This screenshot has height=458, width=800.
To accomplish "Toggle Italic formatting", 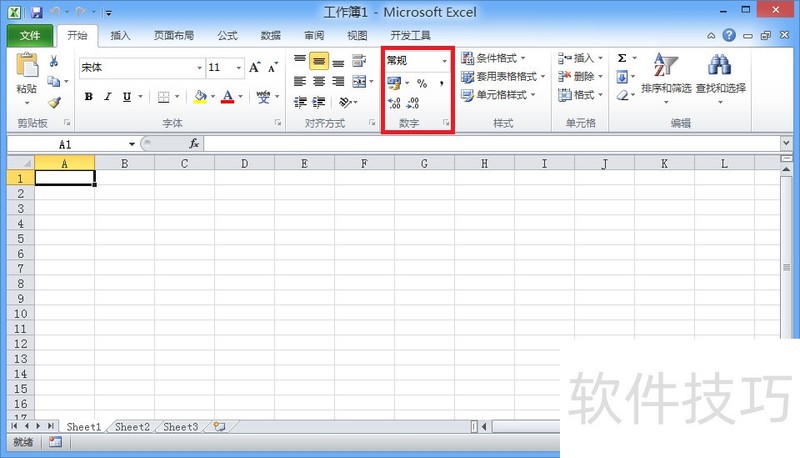I will [108, 96].
